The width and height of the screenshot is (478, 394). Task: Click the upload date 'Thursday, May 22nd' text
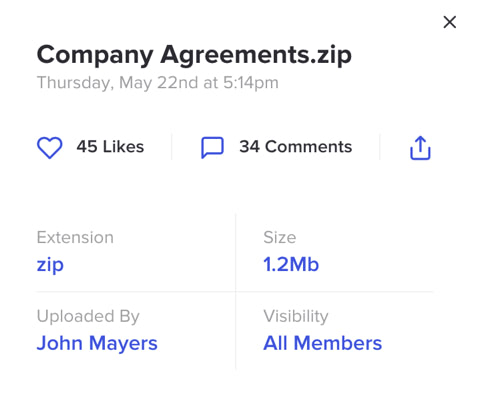110,83
